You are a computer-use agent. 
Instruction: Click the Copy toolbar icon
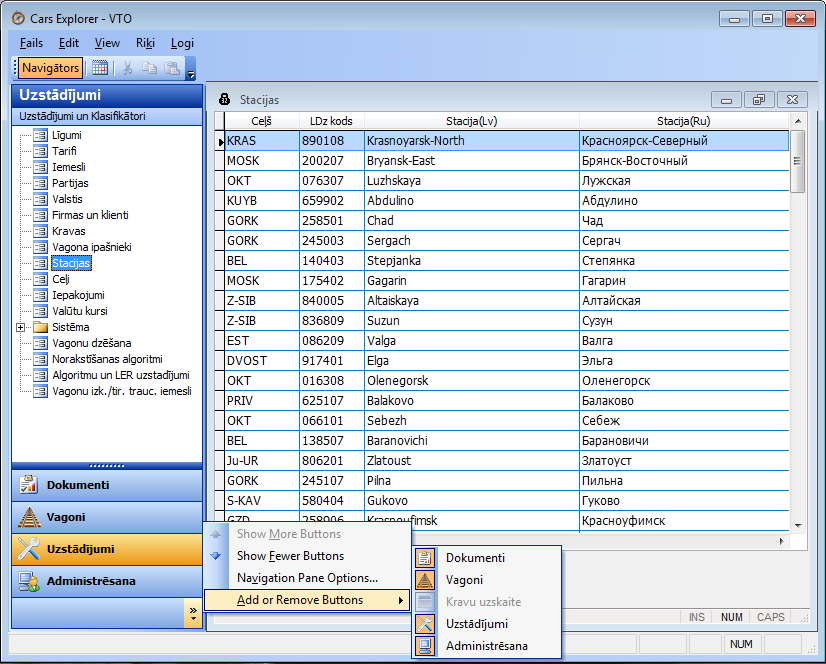coord(149,68)
